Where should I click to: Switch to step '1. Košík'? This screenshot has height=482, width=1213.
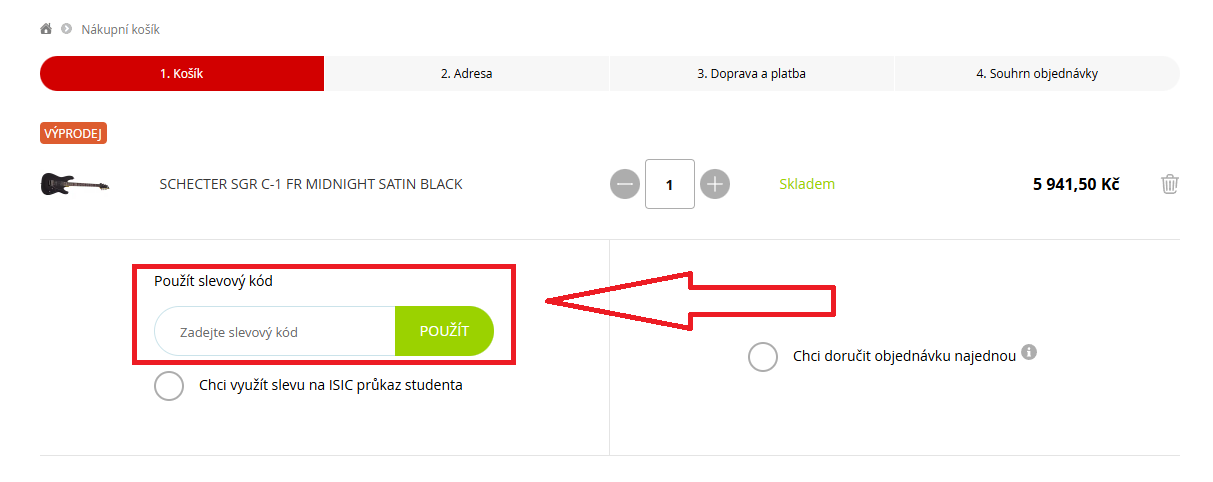click(x=182, y=73)
